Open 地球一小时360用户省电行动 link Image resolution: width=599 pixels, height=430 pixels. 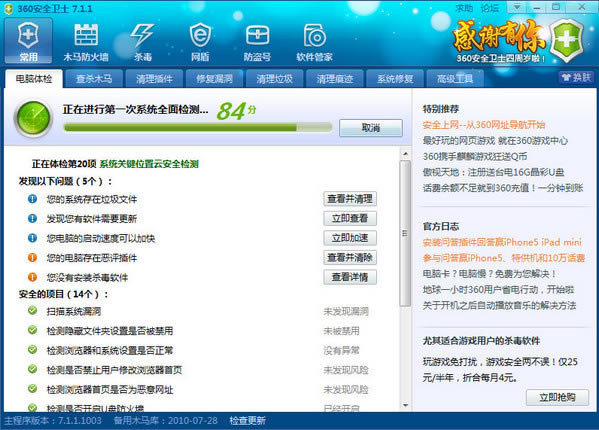click(498, 289)
